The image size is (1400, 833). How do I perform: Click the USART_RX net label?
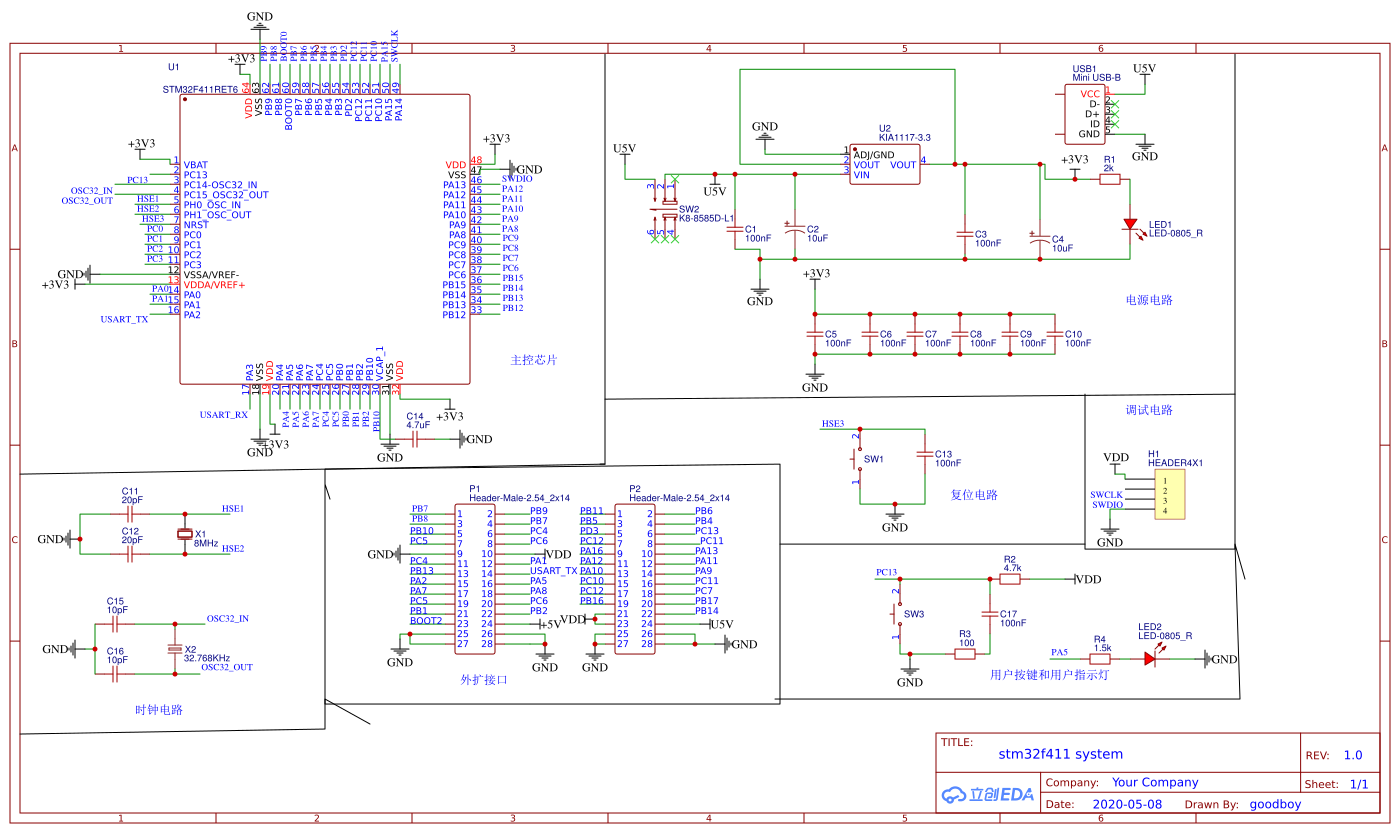click(224, 414)
